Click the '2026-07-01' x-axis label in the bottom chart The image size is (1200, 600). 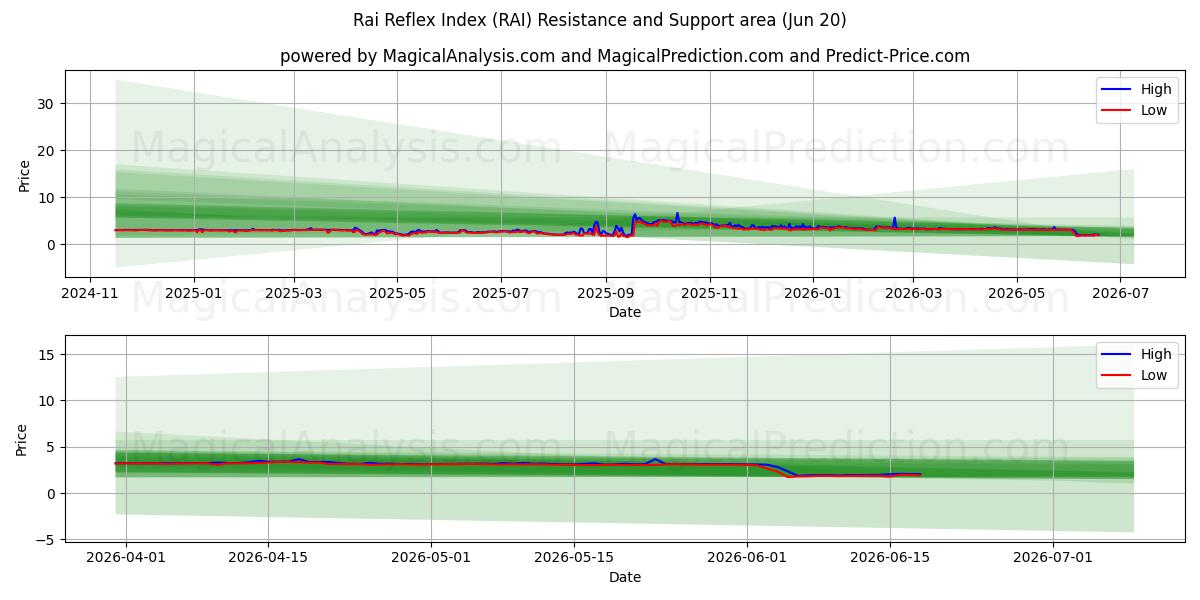[1053, 559]
